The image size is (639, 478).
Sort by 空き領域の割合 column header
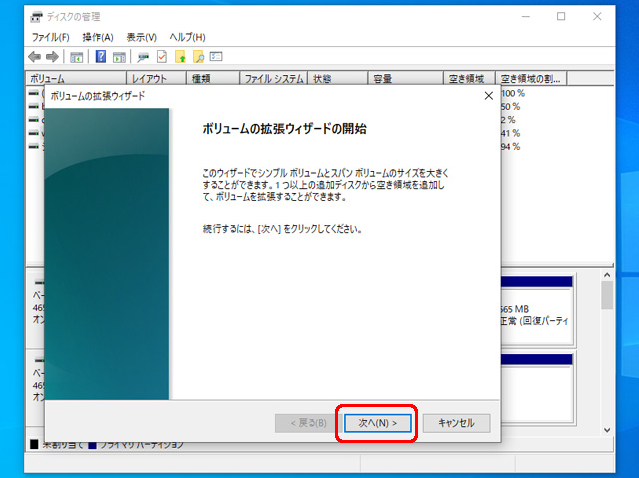(531, 79)
